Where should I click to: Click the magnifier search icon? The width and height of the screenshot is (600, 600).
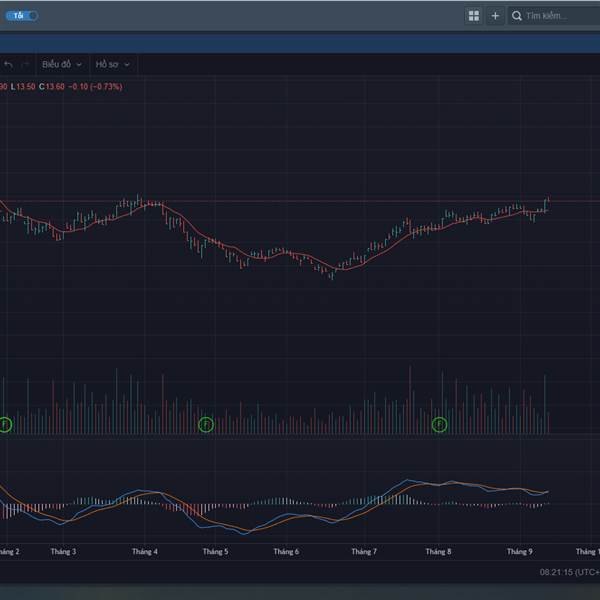click(x=517, y=16)
